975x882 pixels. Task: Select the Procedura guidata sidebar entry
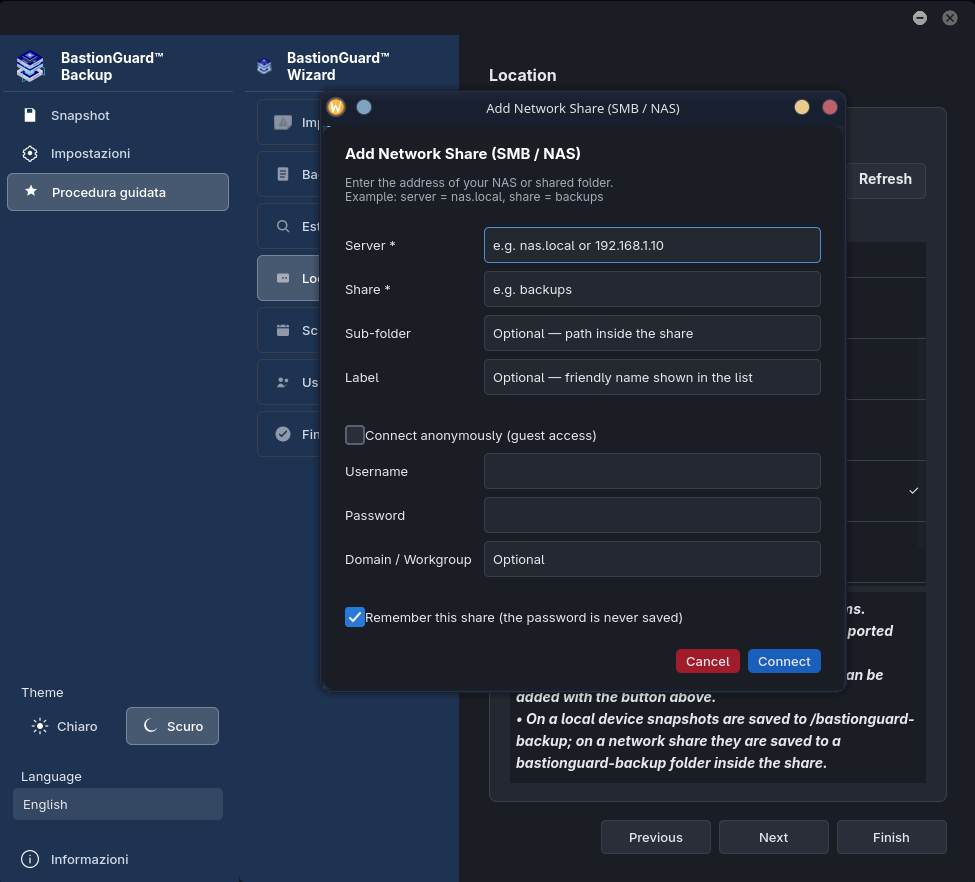click(x=118, y=192)
